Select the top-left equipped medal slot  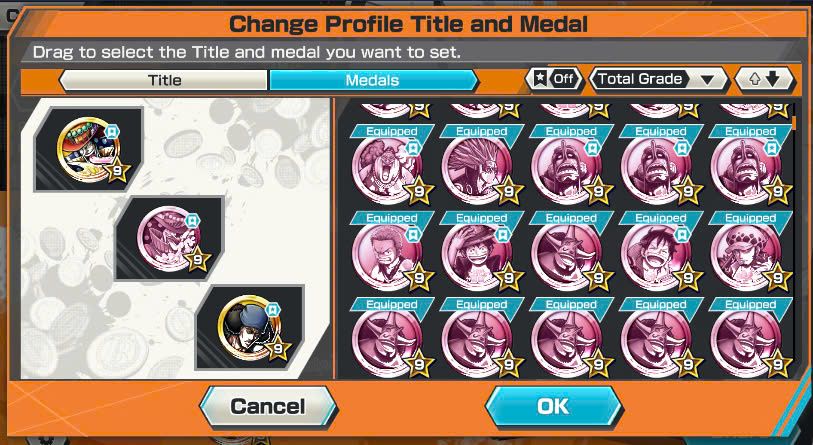(89, 149)
